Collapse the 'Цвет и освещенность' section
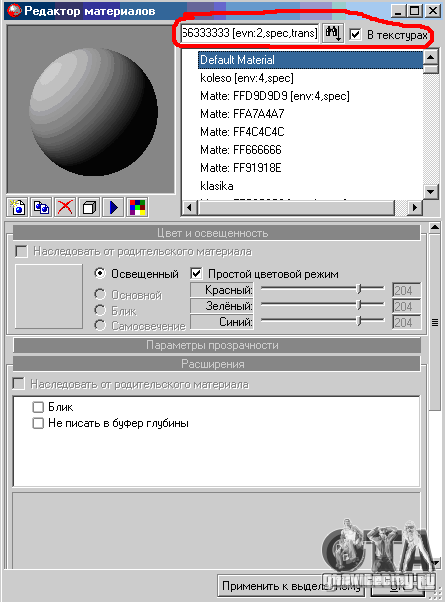 tap(217, 233)
